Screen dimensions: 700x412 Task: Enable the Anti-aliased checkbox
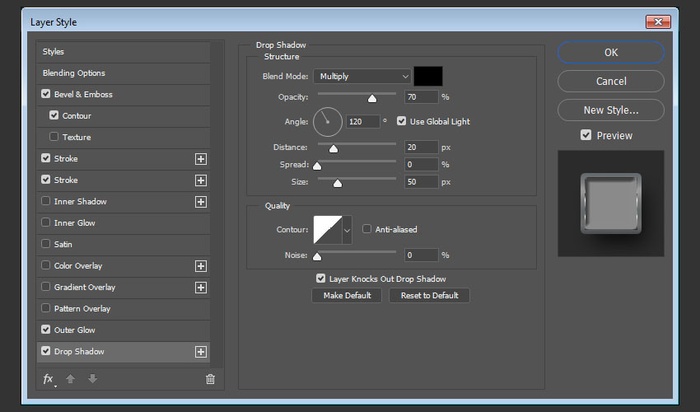(367, 228)
